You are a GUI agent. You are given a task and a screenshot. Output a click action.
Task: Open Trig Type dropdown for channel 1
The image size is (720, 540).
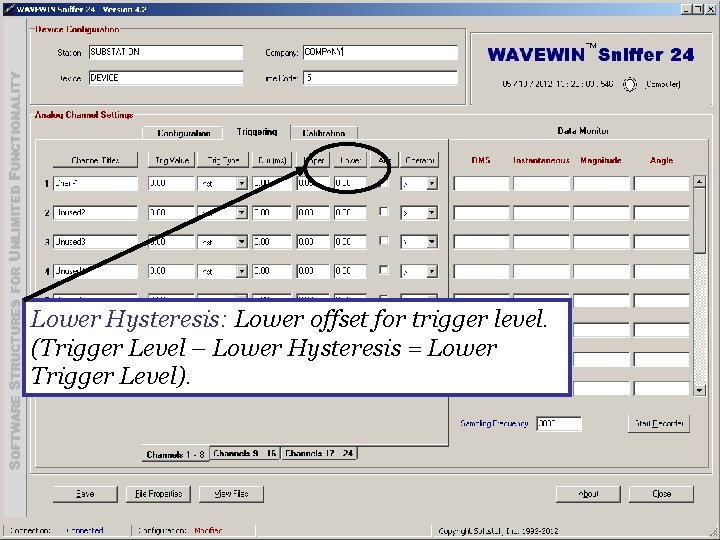pyautogui.click(x=242, y=184)
